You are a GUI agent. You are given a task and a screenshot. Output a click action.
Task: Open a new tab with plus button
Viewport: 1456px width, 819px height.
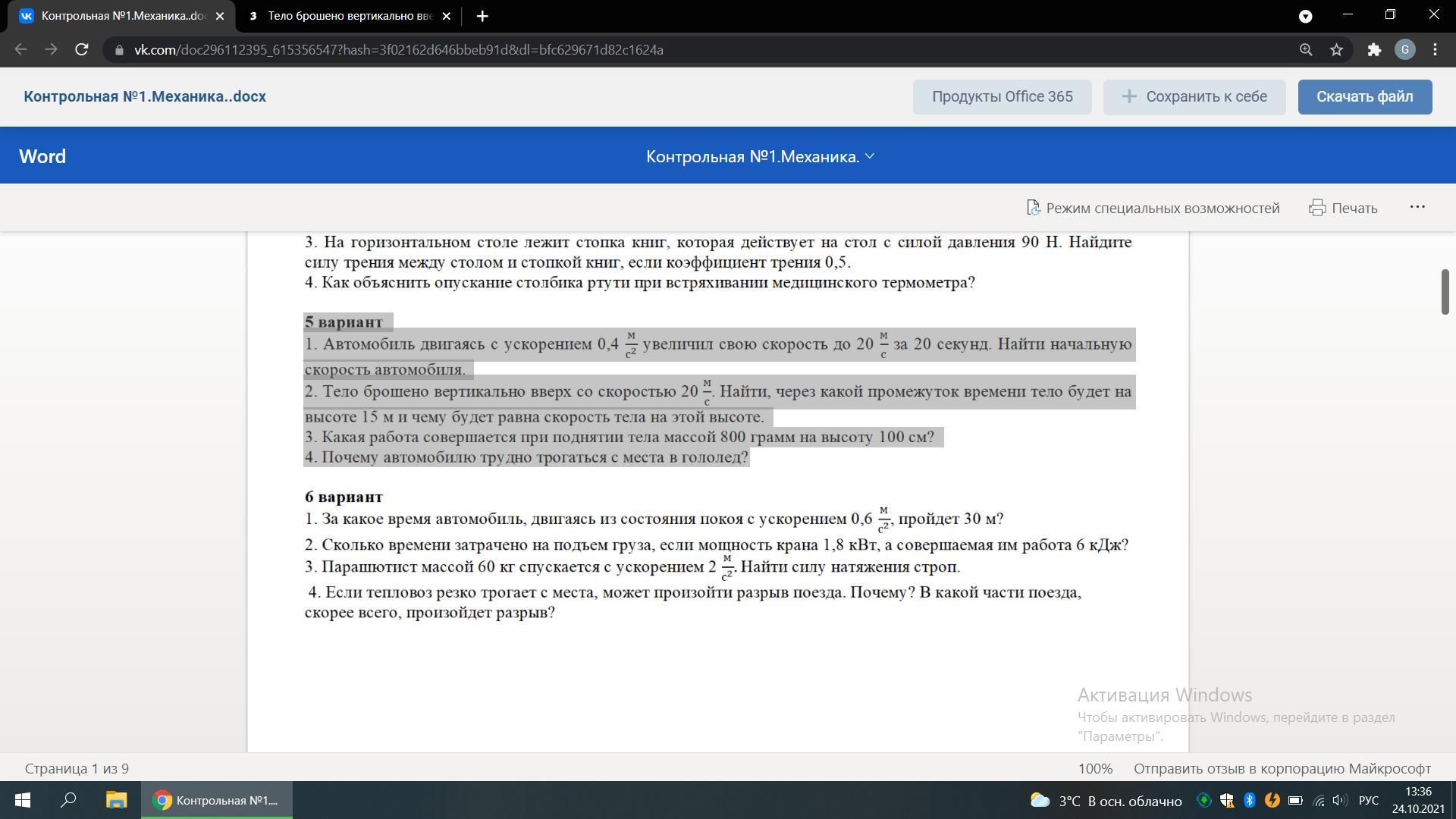click(482, 16)
